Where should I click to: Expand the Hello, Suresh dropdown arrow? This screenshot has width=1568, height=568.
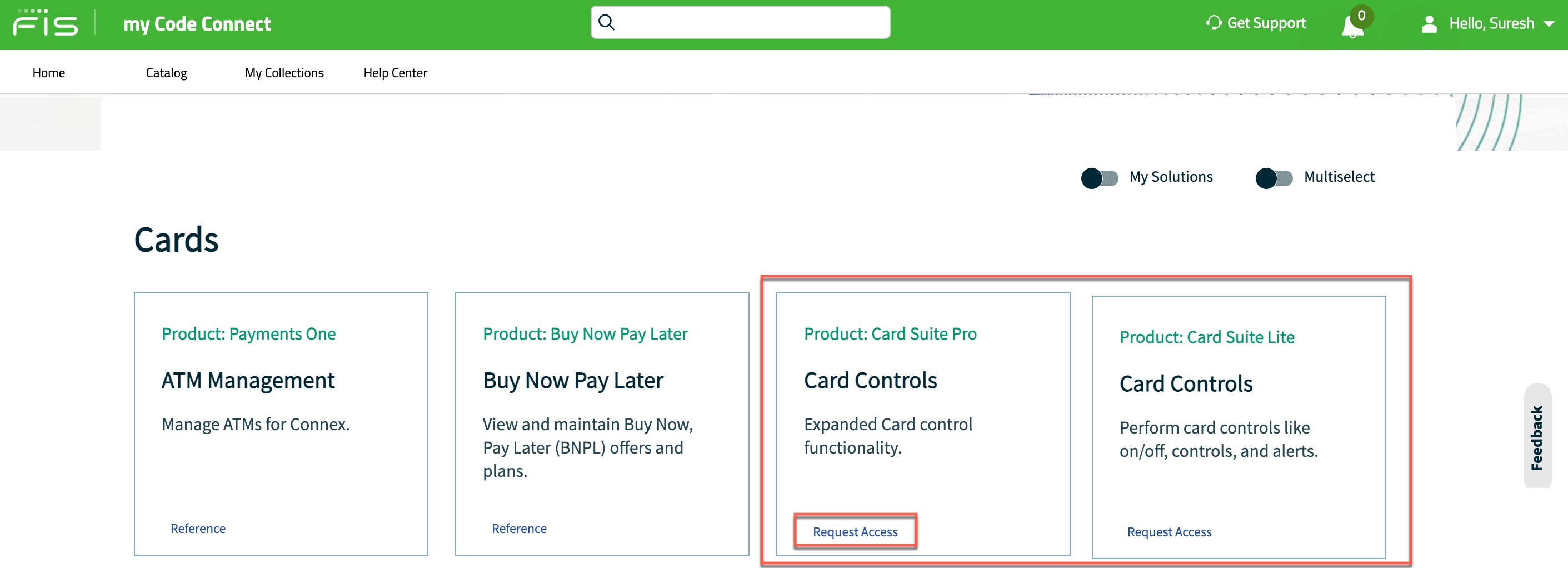click(x=1549, y=24)
